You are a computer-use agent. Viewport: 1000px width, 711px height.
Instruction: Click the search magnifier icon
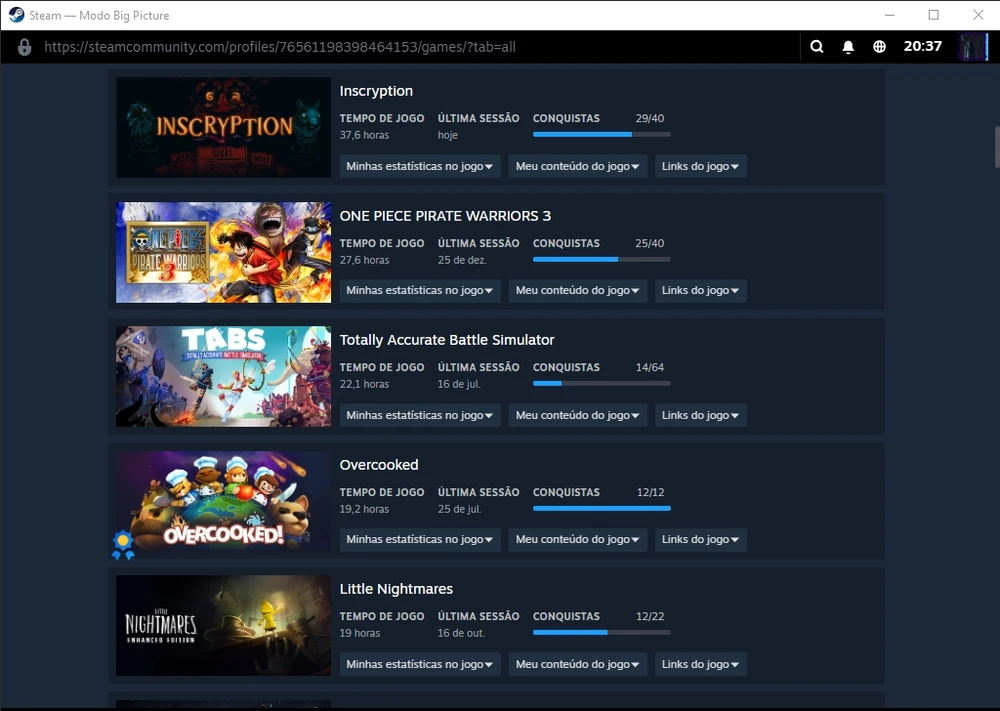tap(817, 47)
